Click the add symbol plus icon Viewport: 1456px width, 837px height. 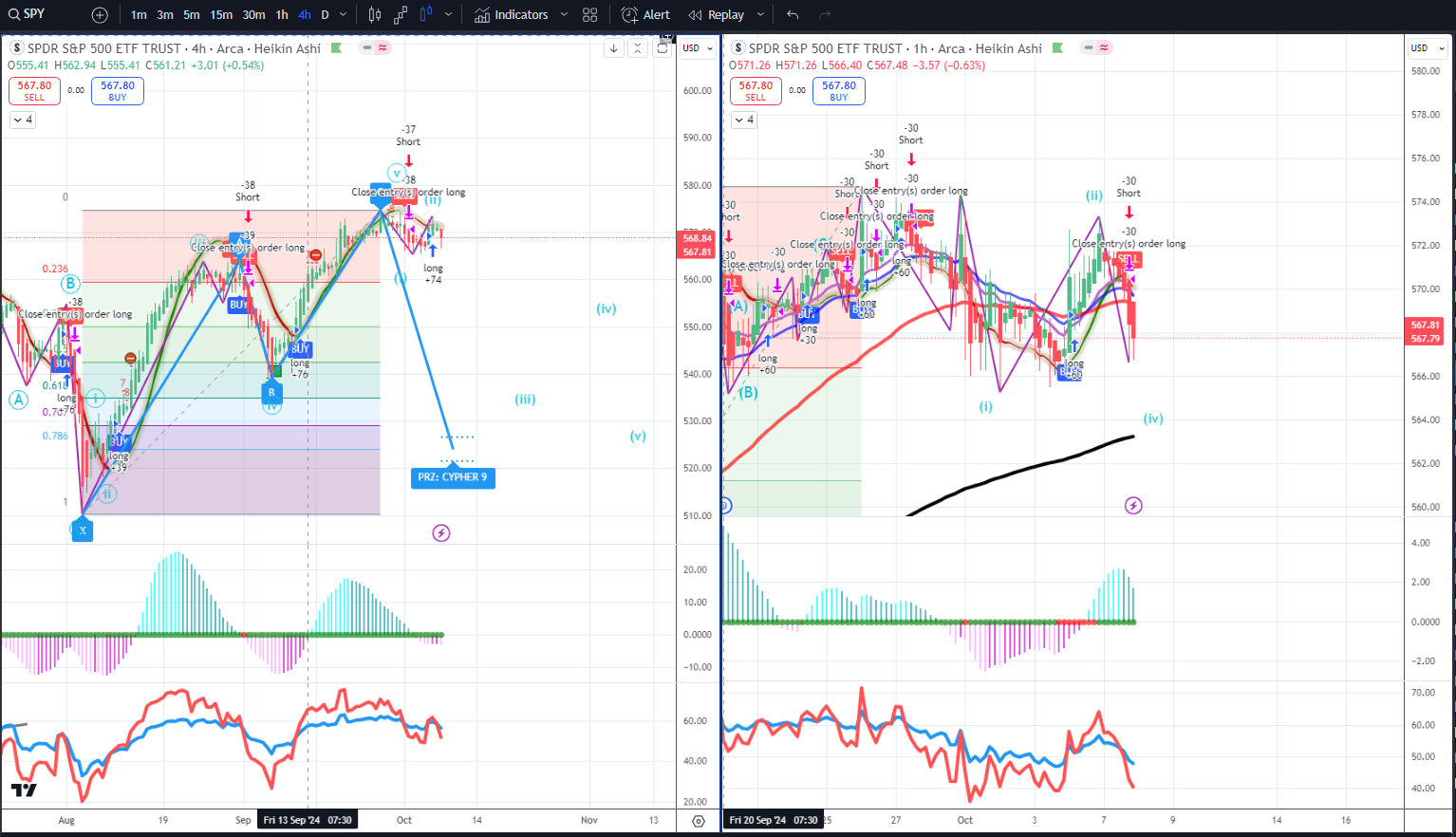click(100, 14)
